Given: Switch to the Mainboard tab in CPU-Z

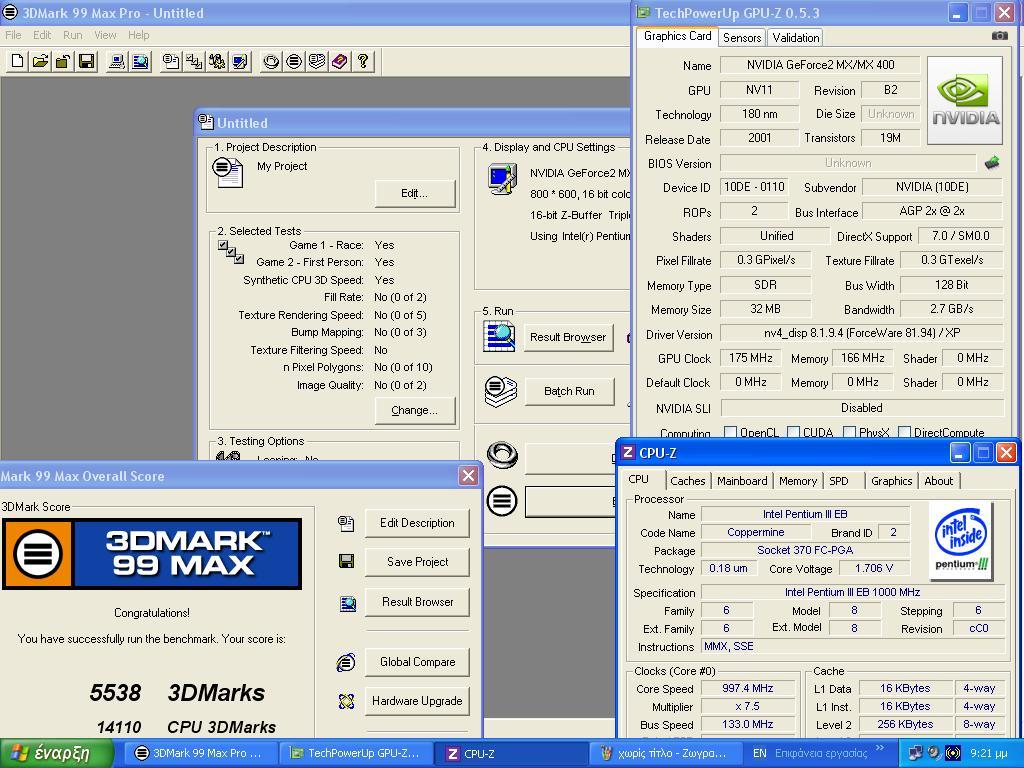Looking at the screenshot, I should click(742, 481).
